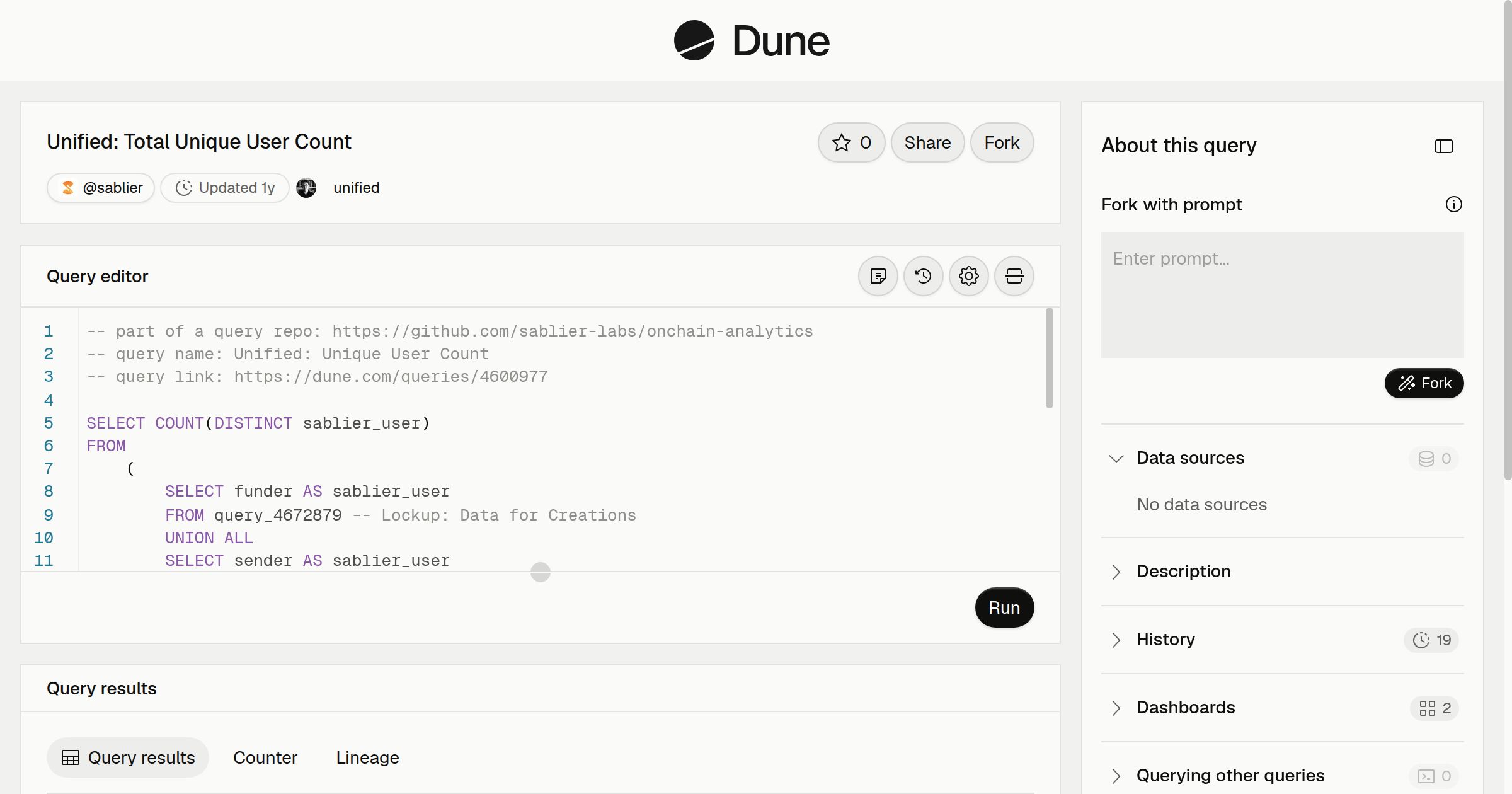Switch to the Lineage tab
Image resolution: width=1512 pixels, height=794 pixels.
(367, 757)
